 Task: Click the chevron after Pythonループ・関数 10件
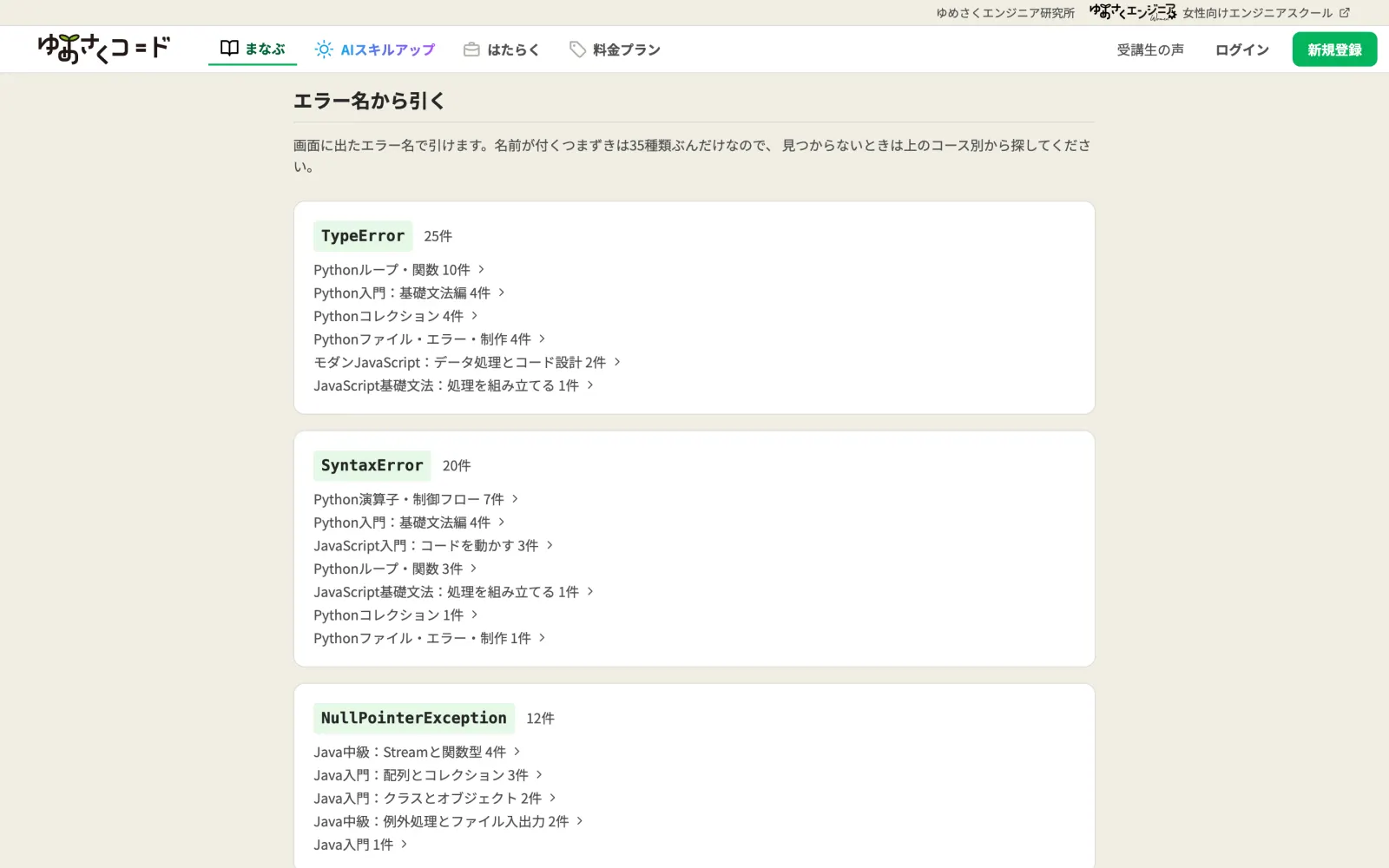(481, 270)
